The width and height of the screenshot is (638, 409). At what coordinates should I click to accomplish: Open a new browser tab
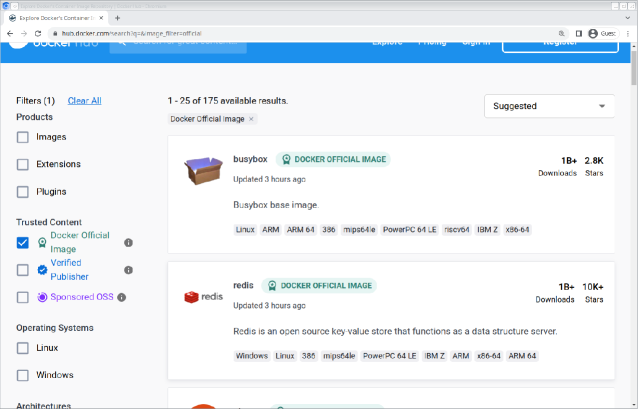click(117, 18)
